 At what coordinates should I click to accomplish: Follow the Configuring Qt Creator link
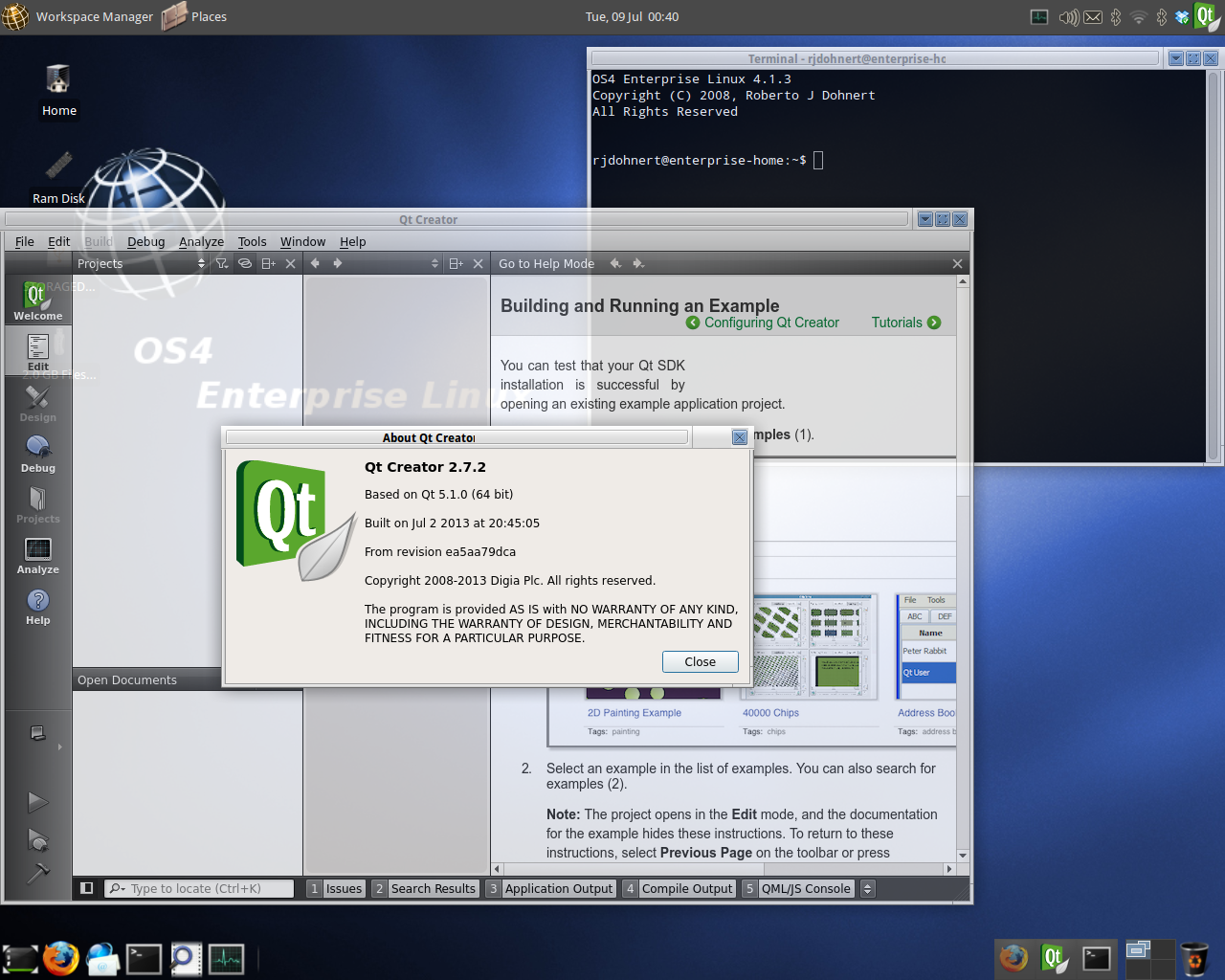tap(770, 323)
